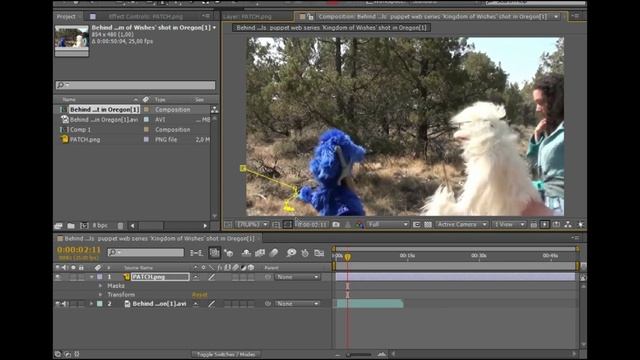Expand the Transform property group
The width and height of the screenshot is (640, 360).
click(100, 294)
